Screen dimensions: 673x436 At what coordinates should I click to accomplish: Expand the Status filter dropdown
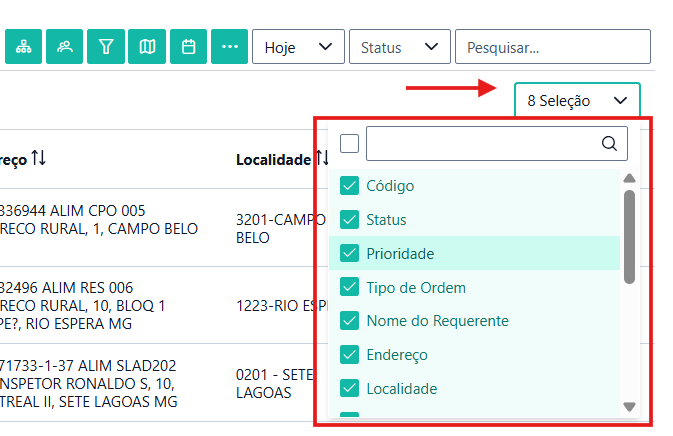click(x=399, y=47)
